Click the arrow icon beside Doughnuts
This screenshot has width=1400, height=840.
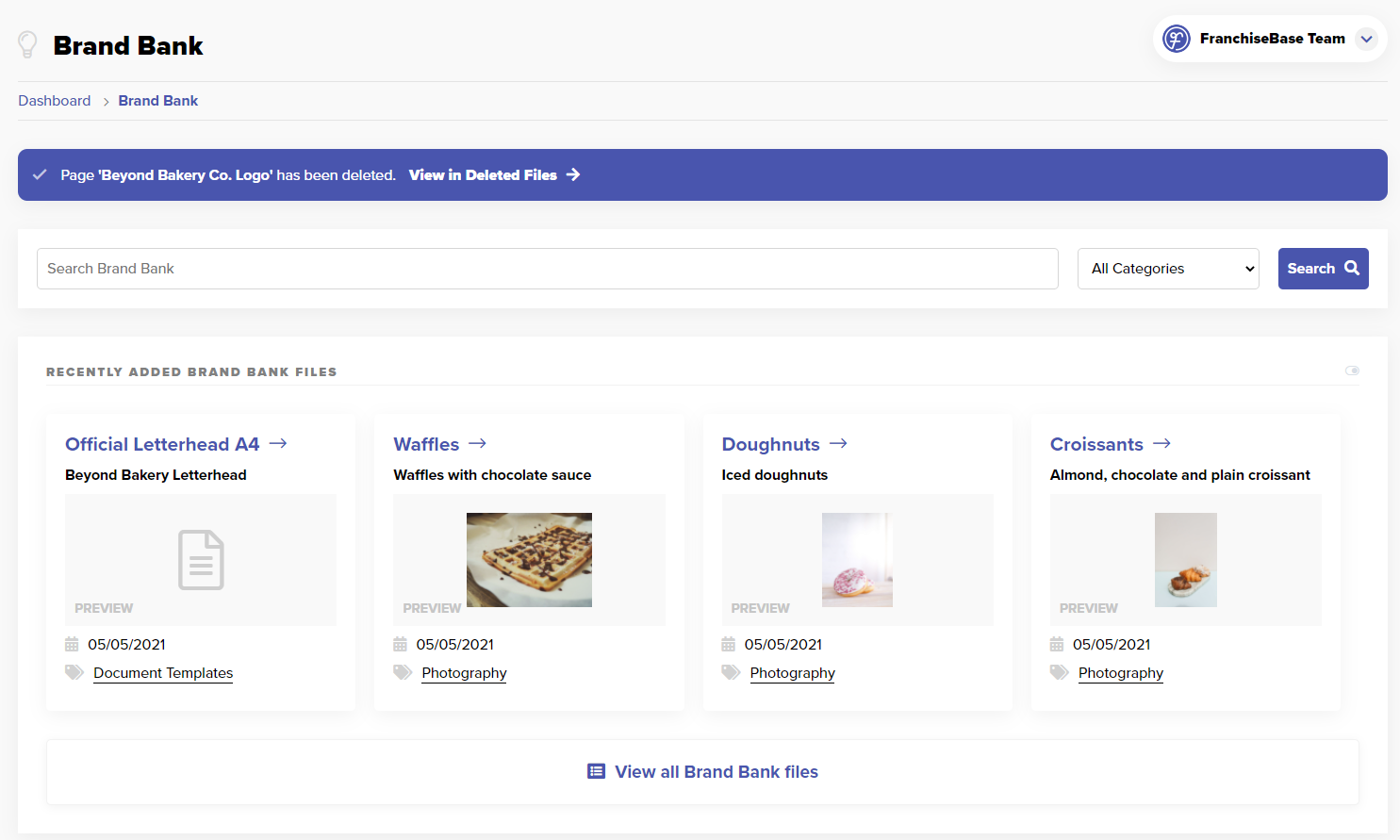pos(839,443)
